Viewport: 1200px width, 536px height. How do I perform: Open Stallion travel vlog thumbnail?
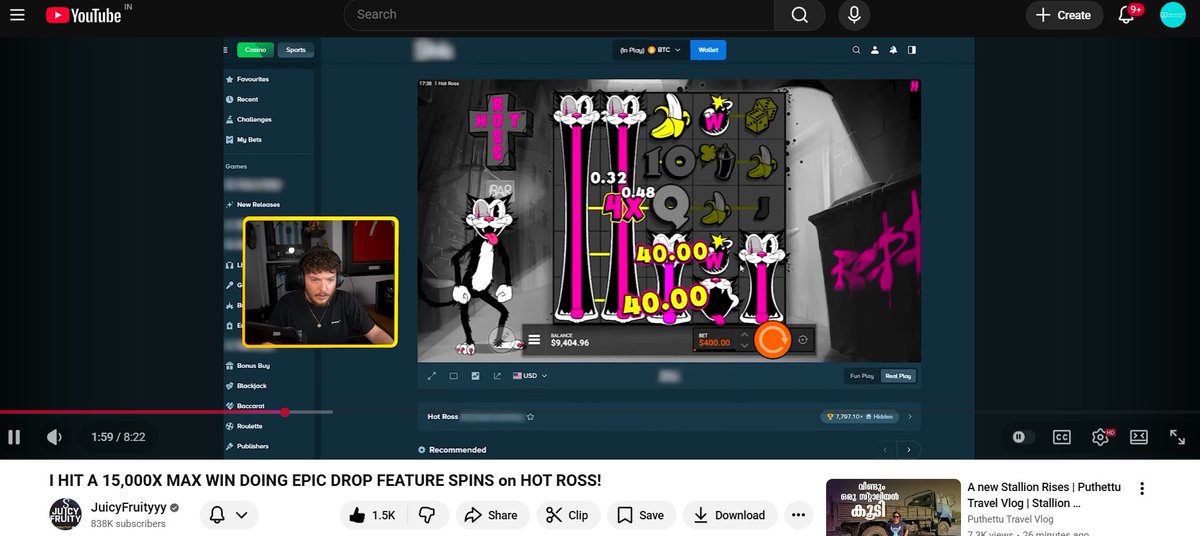(892, 507)
